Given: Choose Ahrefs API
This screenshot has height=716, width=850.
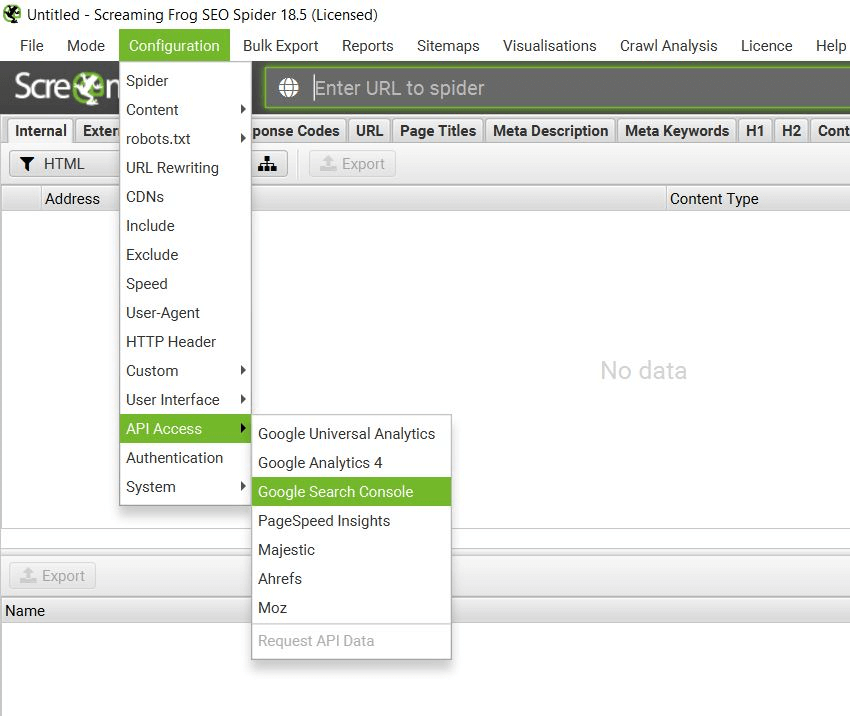Looking at the screenshot, I should point(351,579).
